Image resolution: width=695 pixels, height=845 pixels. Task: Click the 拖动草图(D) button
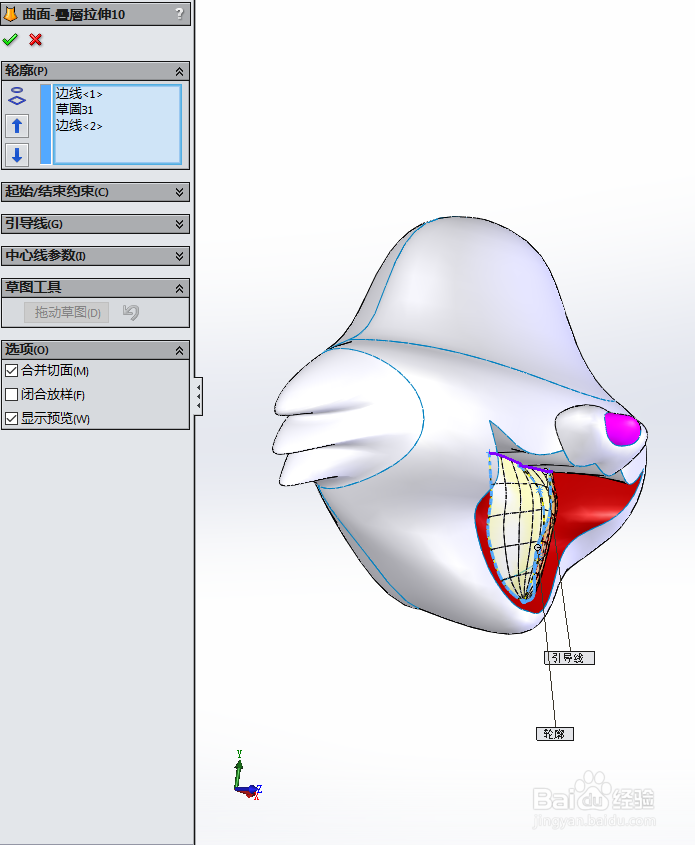click(x=67, y=313)
